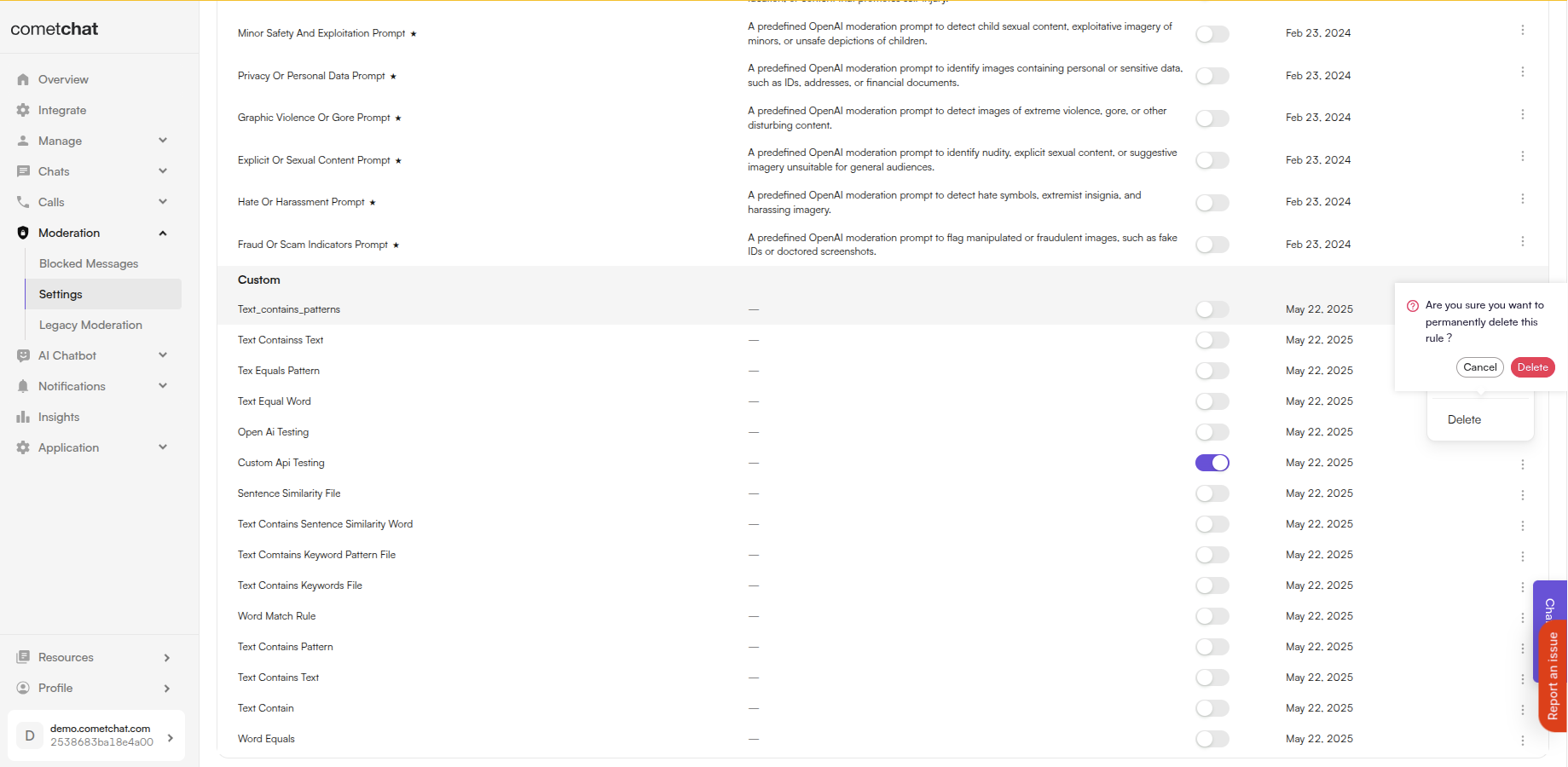Screen dimensions: 1568x767
Task: Select Legacy Moderation menu item
Action: pos(90,325)
